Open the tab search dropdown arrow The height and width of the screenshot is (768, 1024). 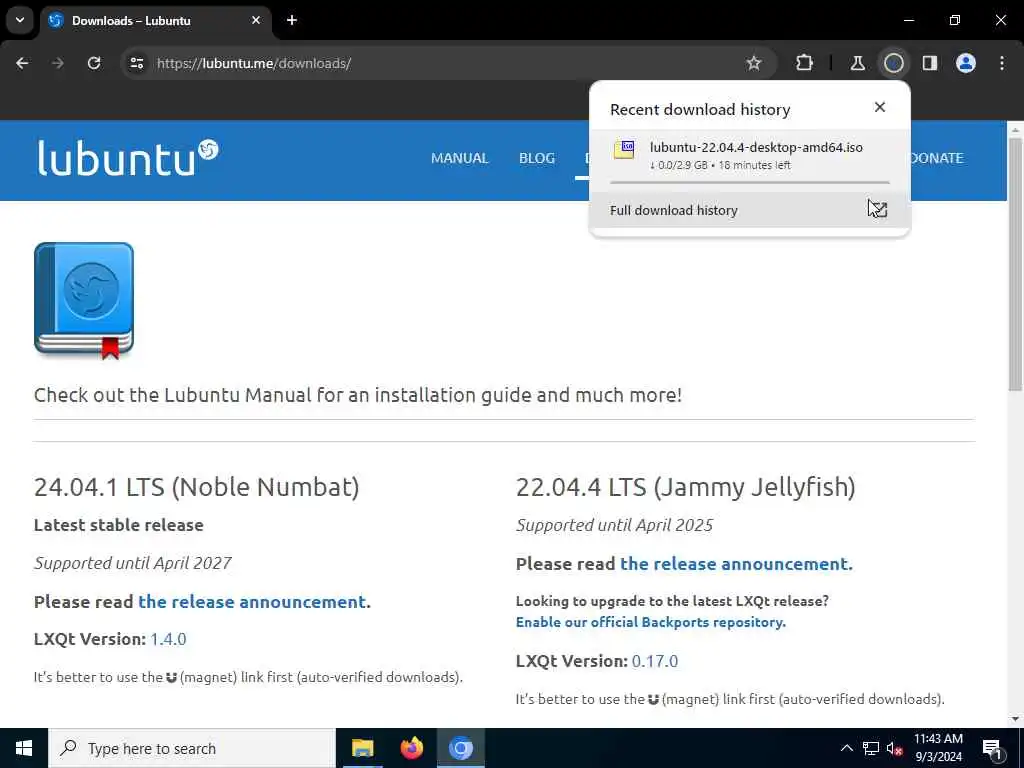tap(20, 20)
